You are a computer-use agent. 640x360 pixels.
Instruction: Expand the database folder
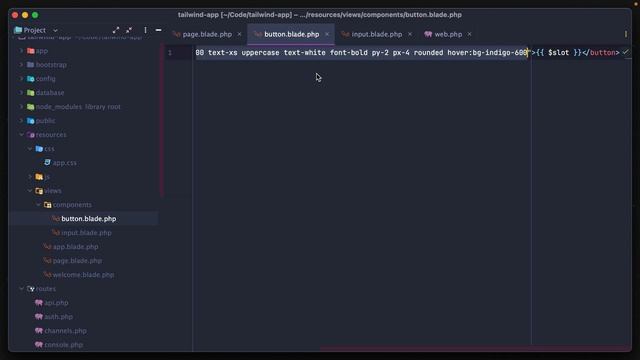[21, 93]
